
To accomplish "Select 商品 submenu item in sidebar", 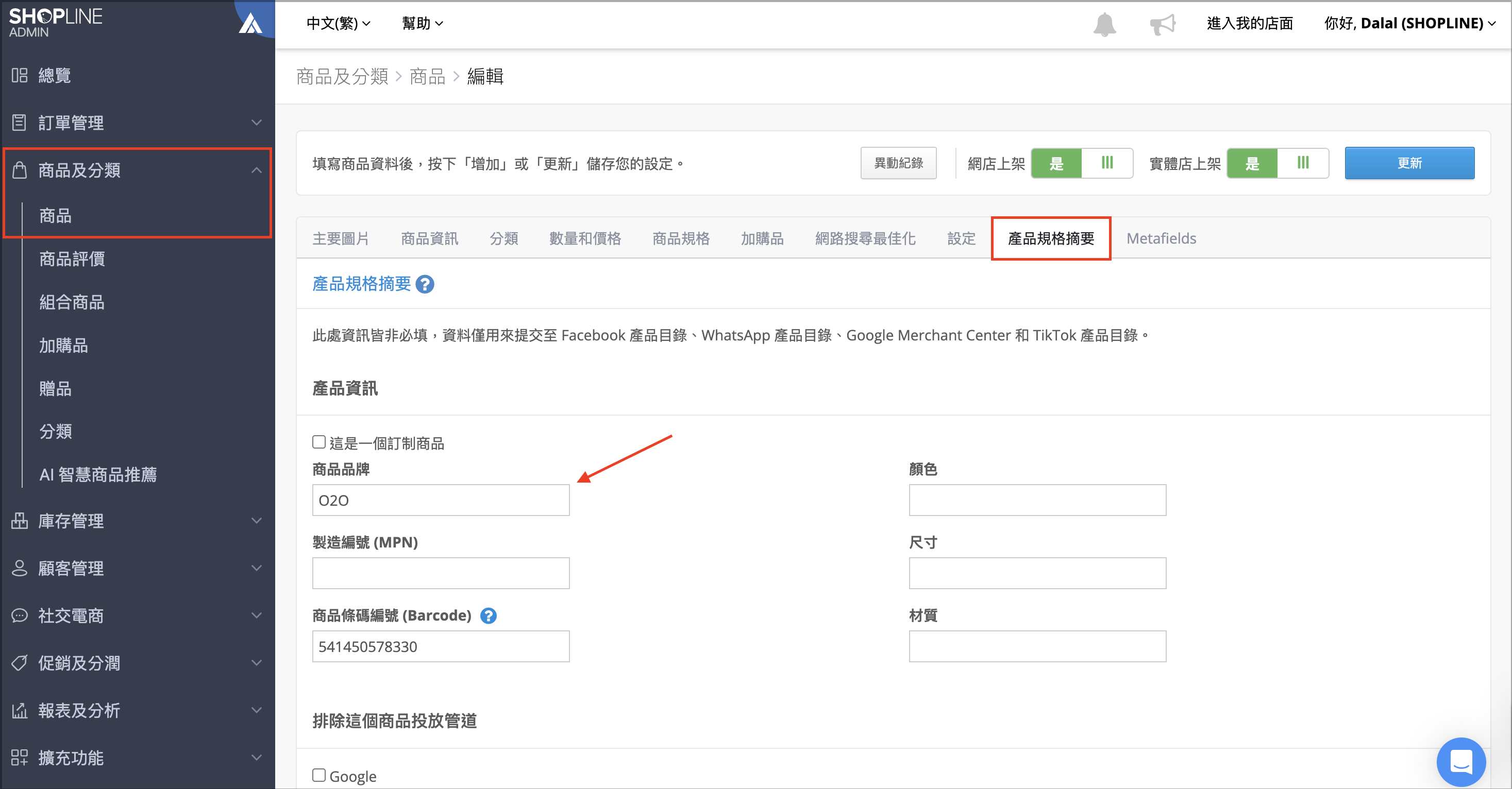I will tap(55, 216).
